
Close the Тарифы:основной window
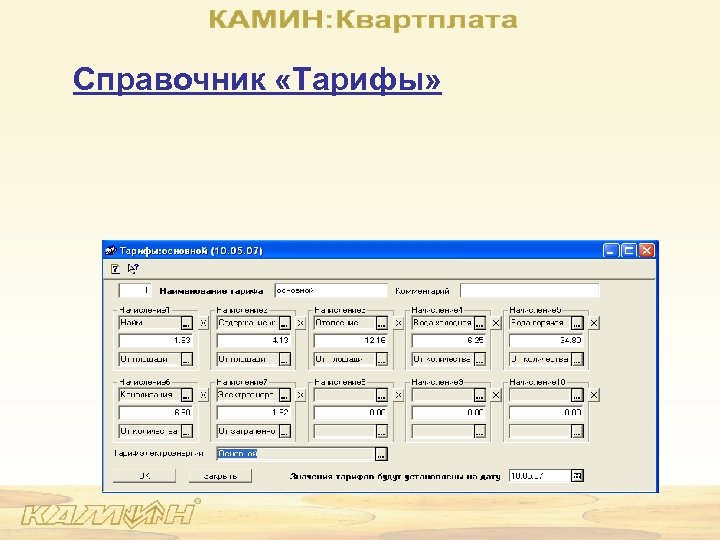point(646,251)
